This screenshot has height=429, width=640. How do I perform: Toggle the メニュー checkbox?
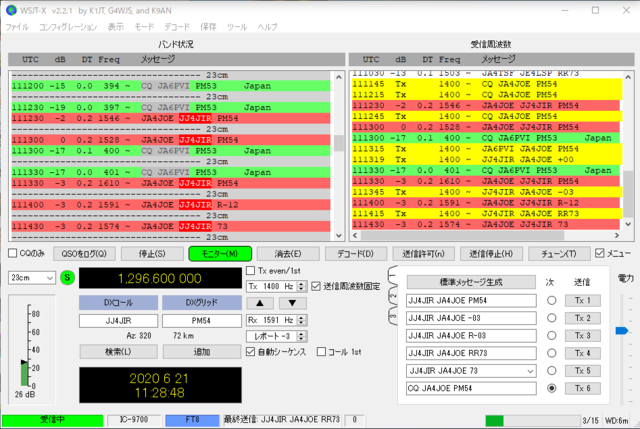[599, 253]
